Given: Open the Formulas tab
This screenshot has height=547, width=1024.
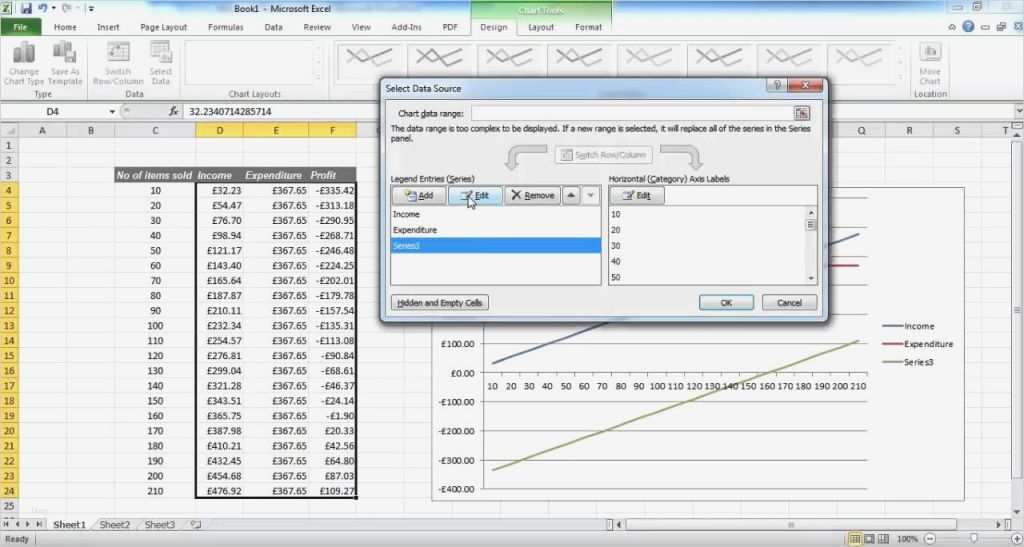Looking at the screenshot, I should pyautogui.click(x=225, y=27).
